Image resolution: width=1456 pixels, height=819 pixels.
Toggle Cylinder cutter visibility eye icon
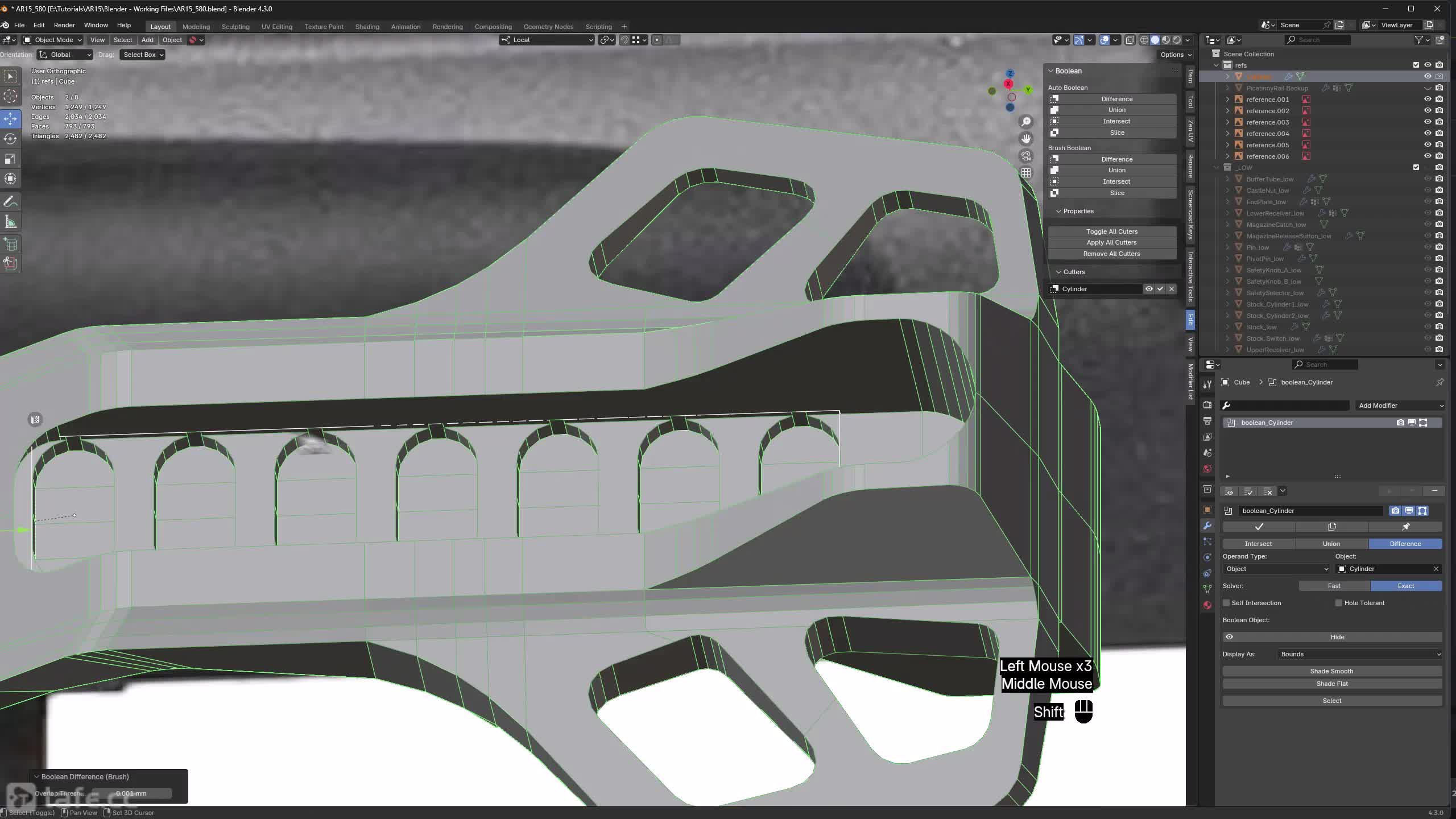pos(1149,289)
